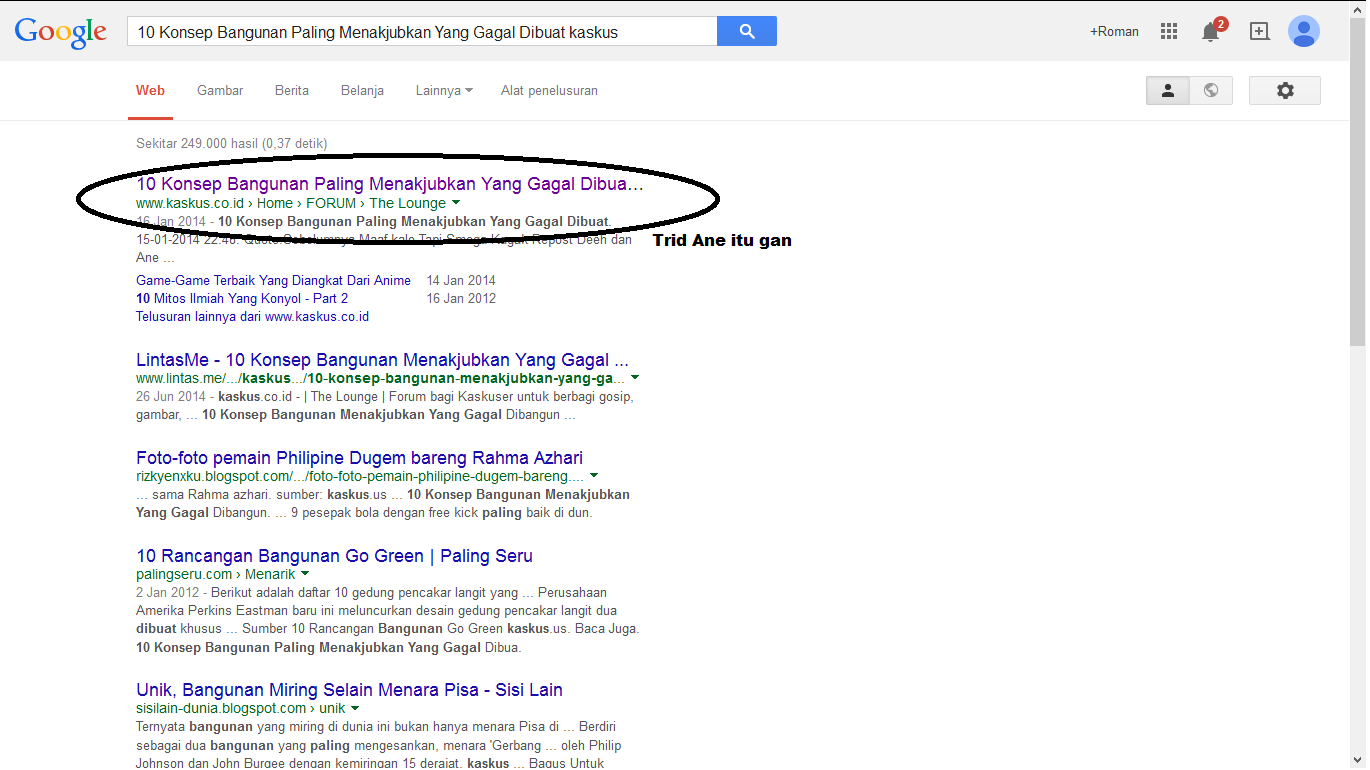Viewport: 1370px width, 770px height.
Task: Click the Home breadcrumb in Kaskus result
Action: click(x=275, y=203)
